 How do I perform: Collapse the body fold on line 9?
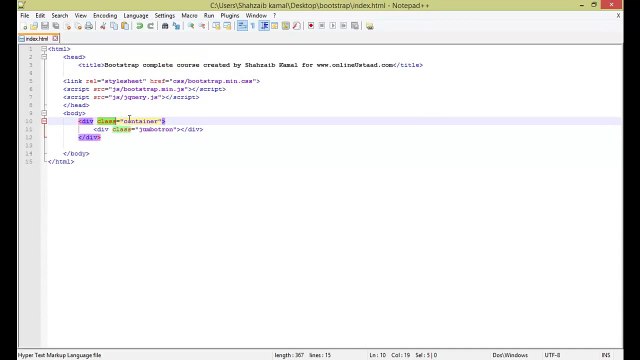point(44,113)
